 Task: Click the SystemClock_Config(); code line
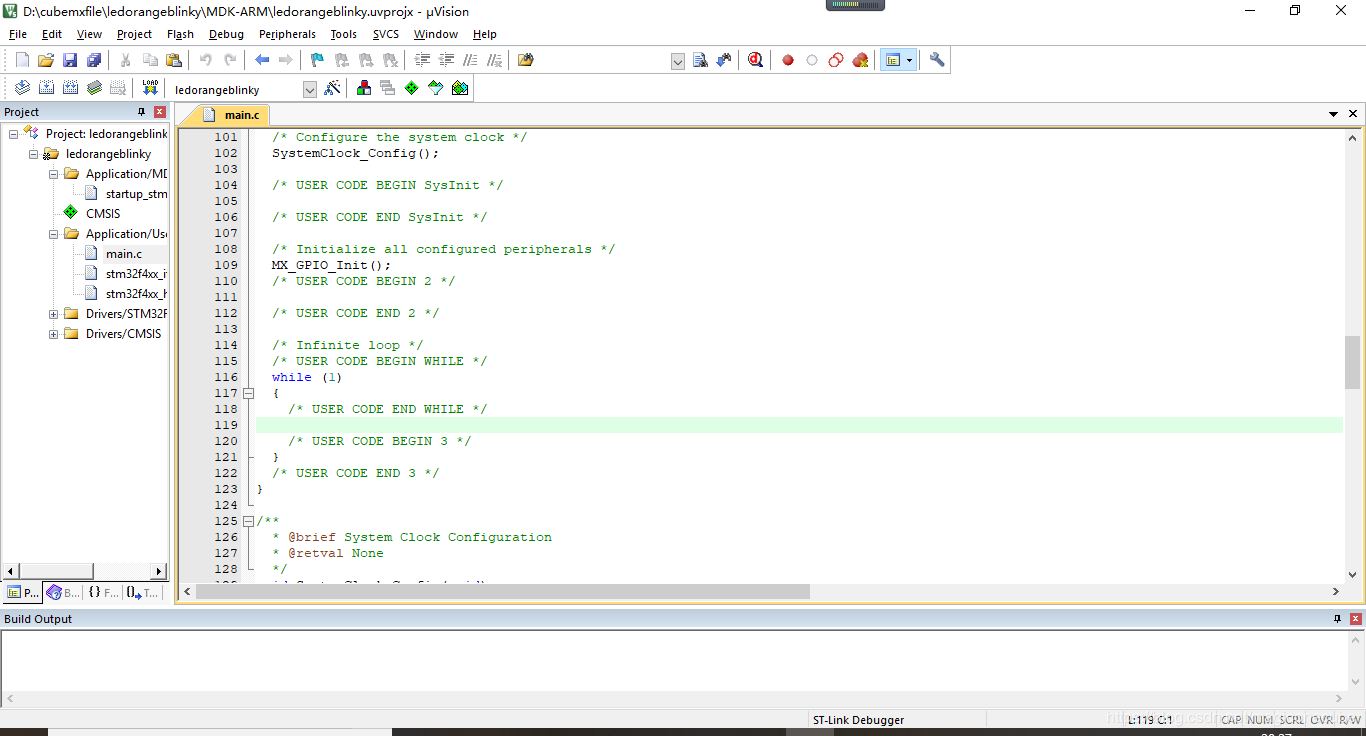point(355,153)
